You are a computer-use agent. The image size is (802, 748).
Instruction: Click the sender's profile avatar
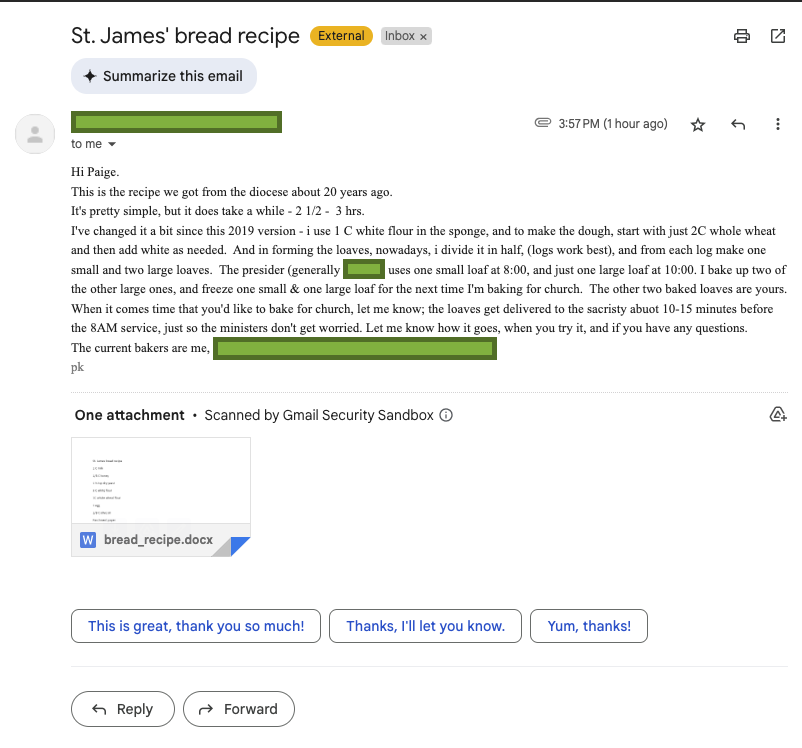point(35,134)
